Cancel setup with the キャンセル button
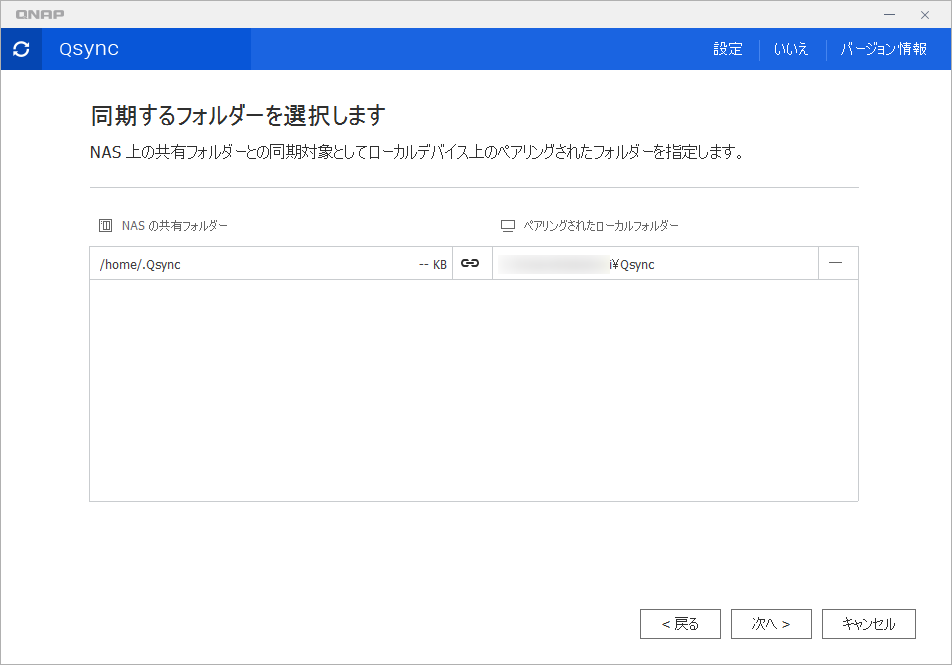The width and height of the screenshot is (952, 665). click(869, 624)
